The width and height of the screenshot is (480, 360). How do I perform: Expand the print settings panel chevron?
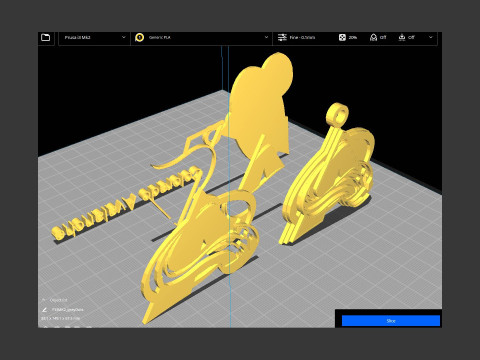[431, 37]
